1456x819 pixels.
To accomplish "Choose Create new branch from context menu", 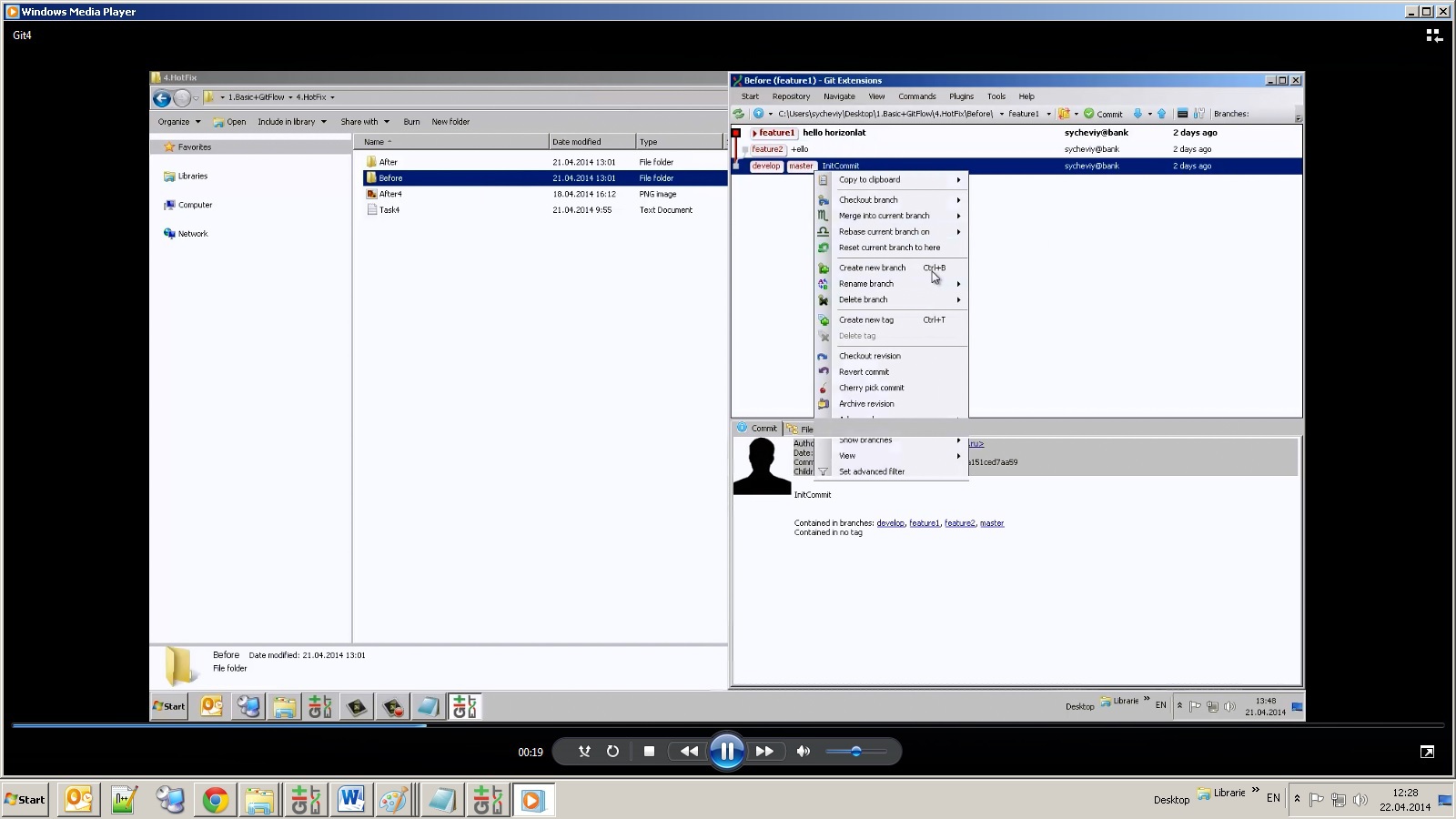I will coord(892,268).
